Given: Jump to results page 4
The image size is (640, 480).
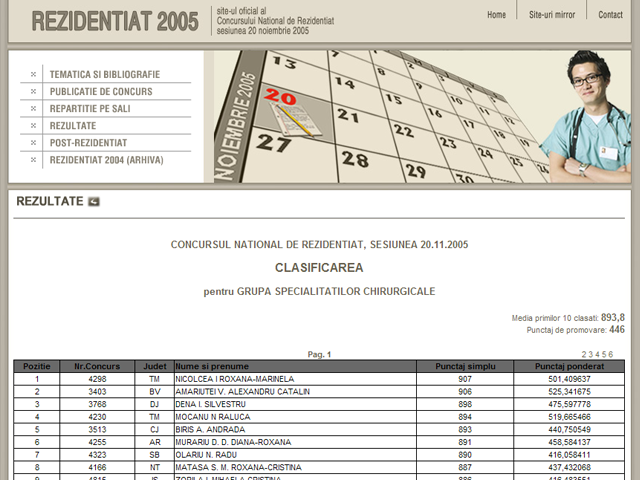Looking at the screenshot, I should [598, 354].
